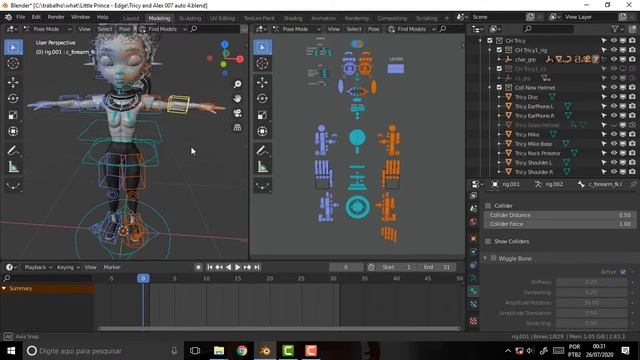Switch to the Sculpting workspace tab

tap(190, 18)
